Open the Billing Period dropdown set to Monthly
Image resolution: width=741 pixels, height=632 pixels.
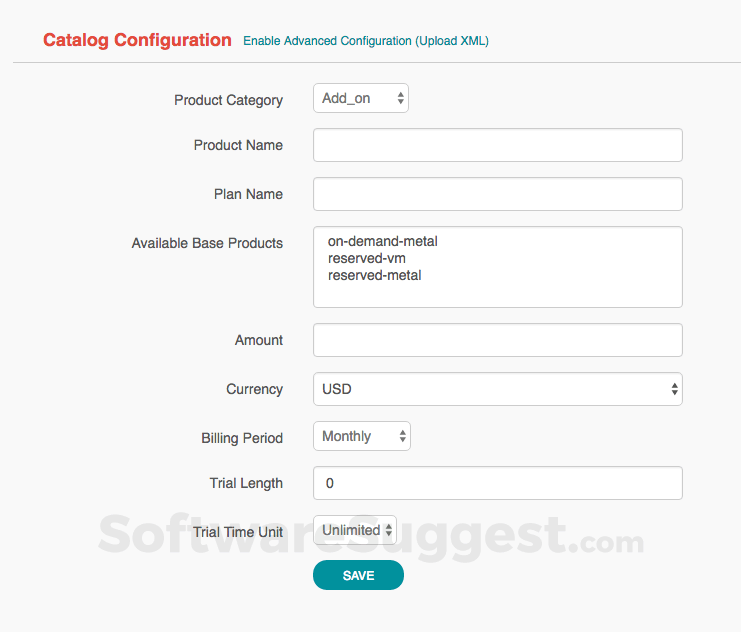pos(361,436)
